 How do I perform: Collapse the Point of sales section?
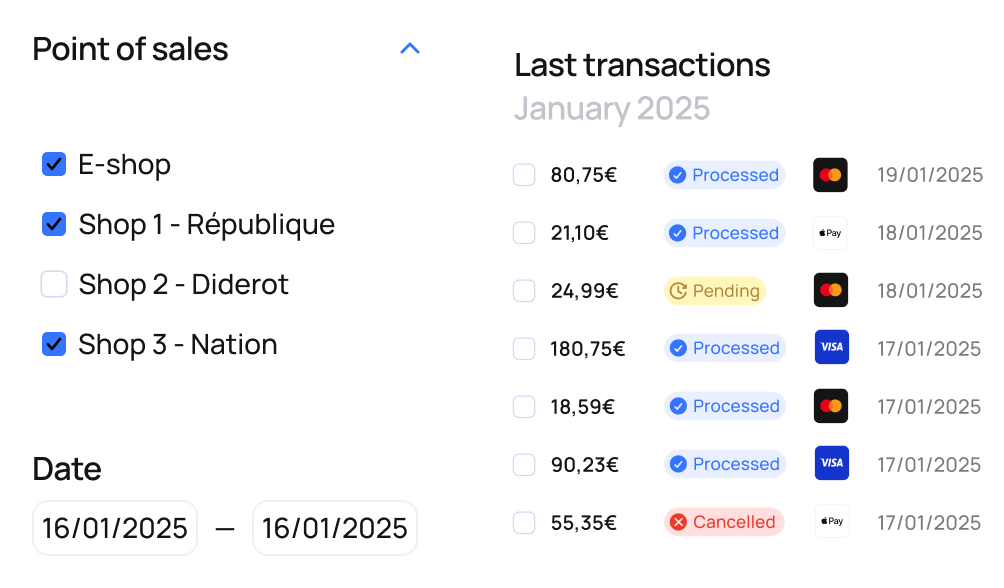coord(410,49)
